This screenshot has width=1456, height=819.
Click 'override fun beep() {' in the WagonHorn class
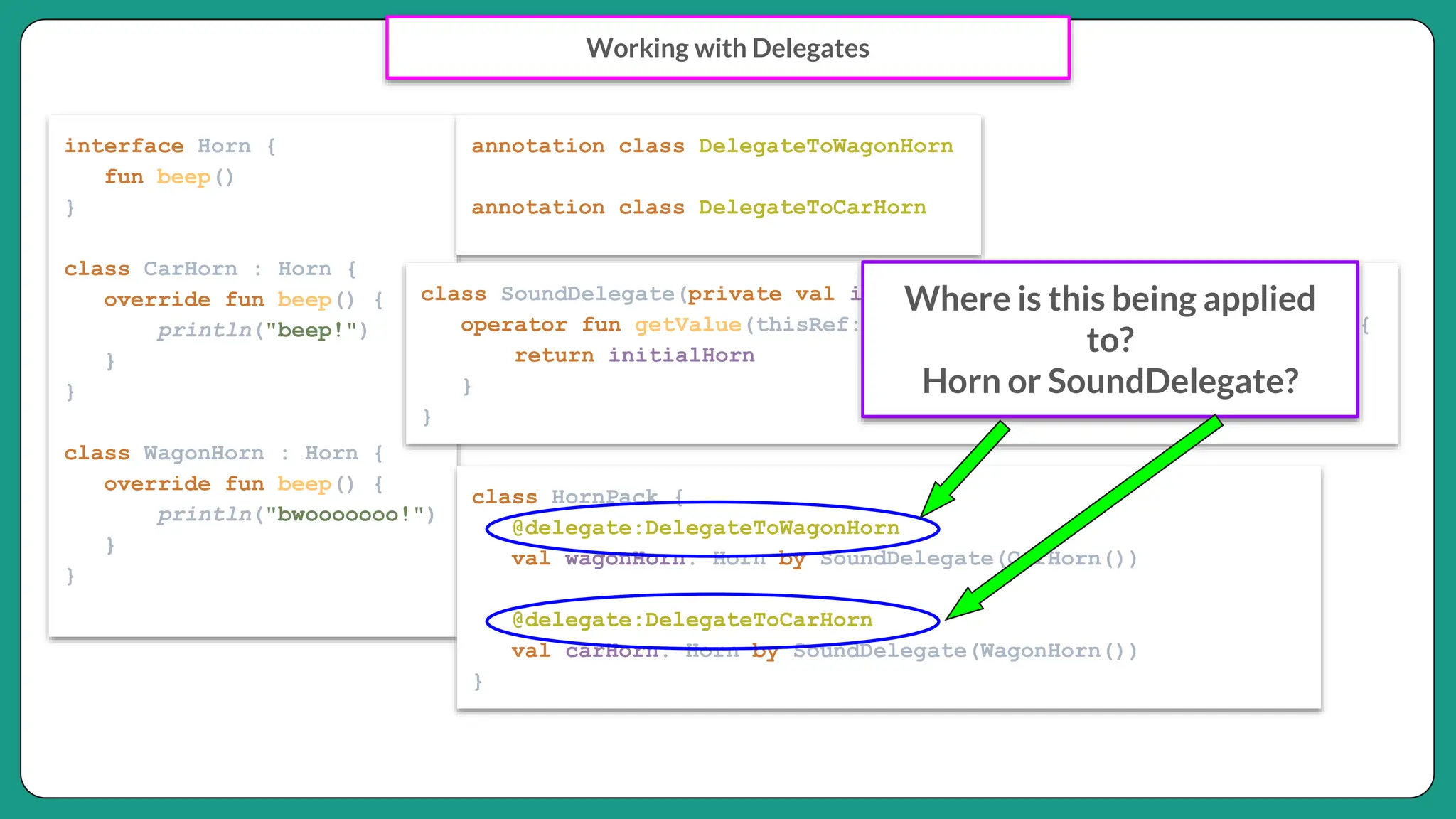coord(244,483)
